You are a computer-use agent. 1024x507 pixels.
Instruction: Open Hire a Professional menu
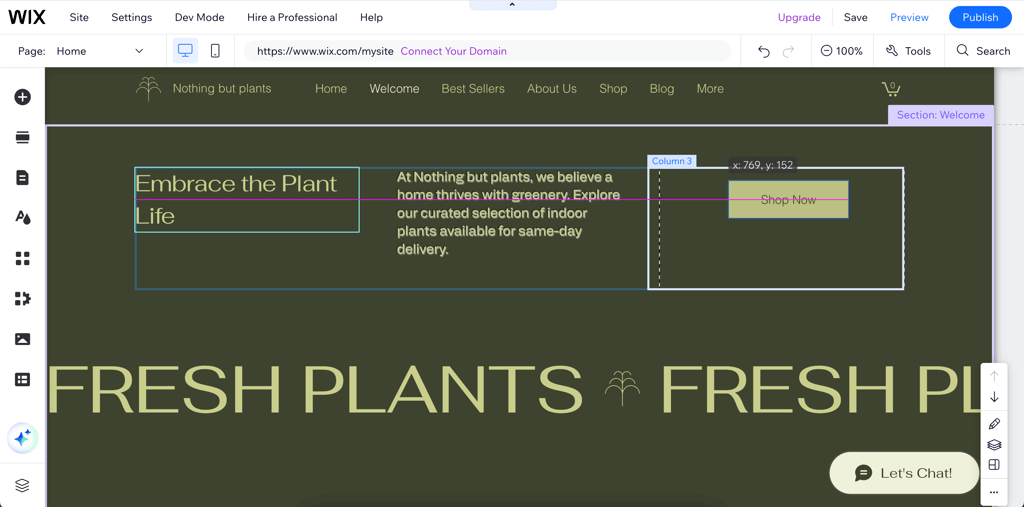click(292, 17)
